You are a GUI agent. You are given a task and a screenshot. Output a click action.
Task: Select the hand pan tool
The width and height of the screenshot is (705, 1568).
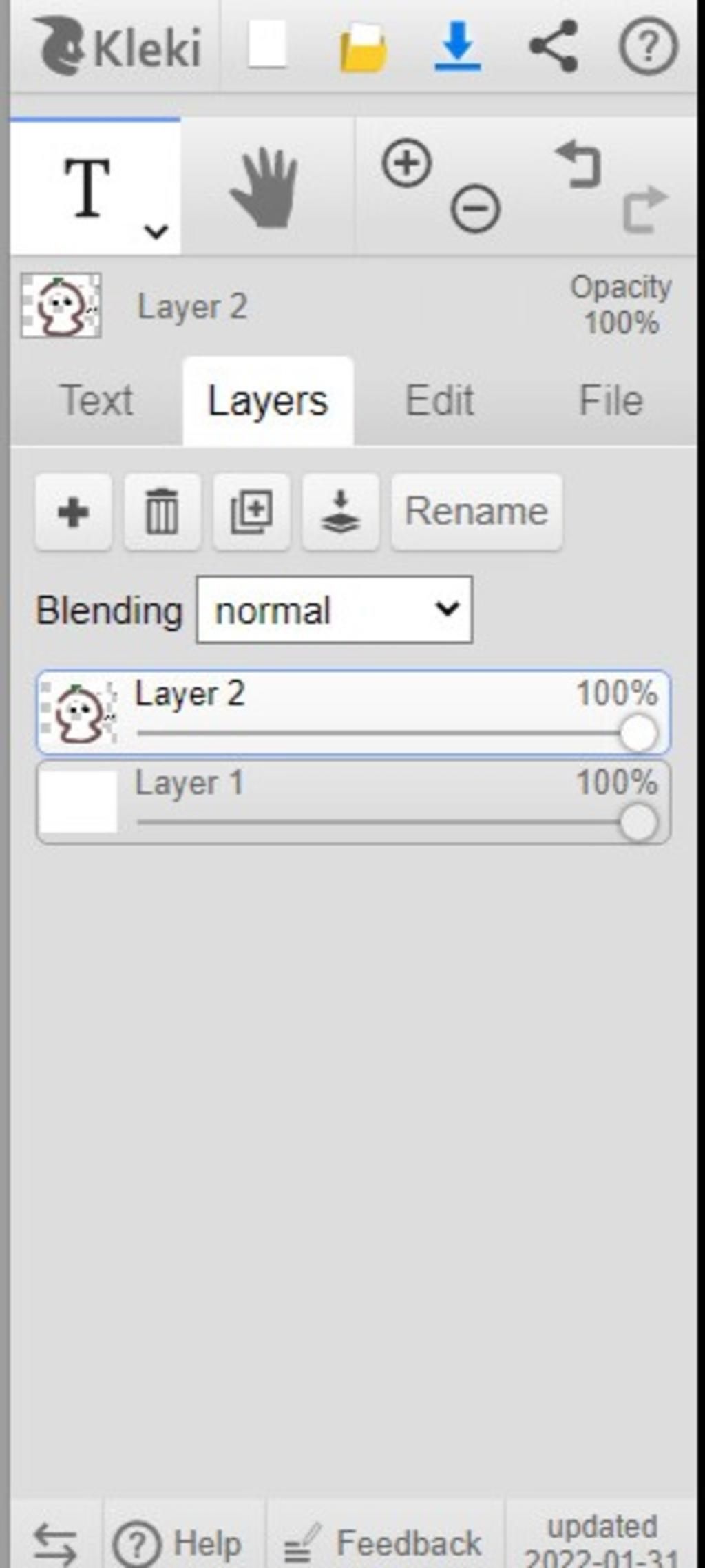[x=264, y=187]
